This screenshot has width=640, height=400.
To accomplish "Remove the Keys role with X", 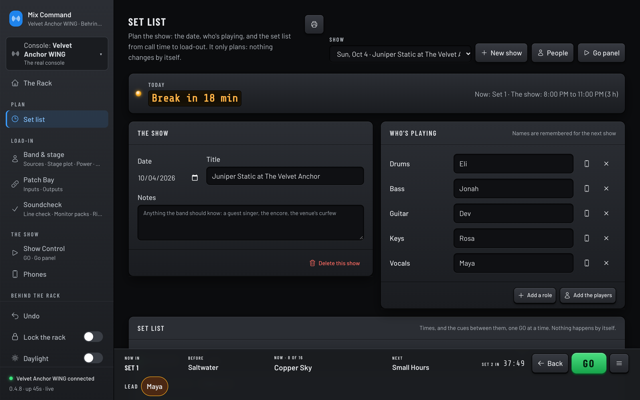I will point(606,238).
